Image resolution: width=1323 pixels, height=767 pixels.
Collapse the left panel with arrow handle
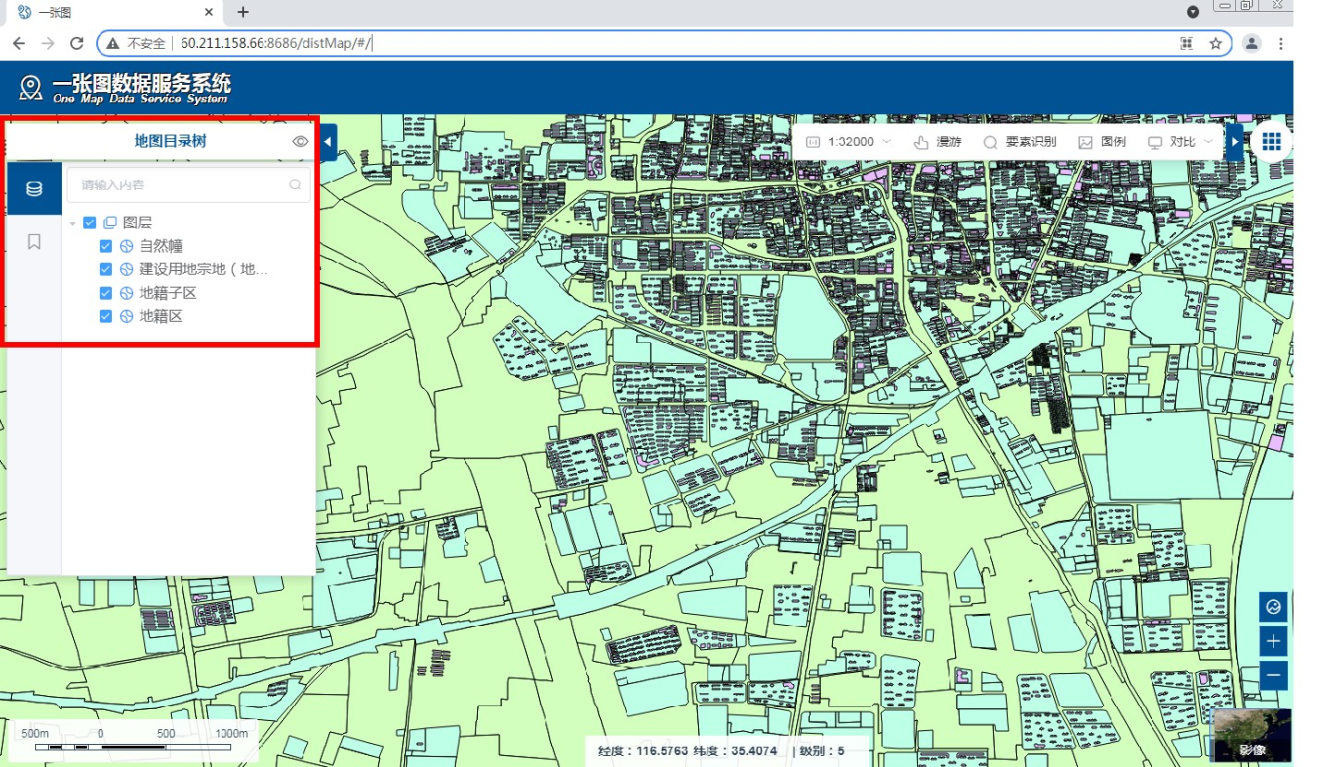(328, 142)
